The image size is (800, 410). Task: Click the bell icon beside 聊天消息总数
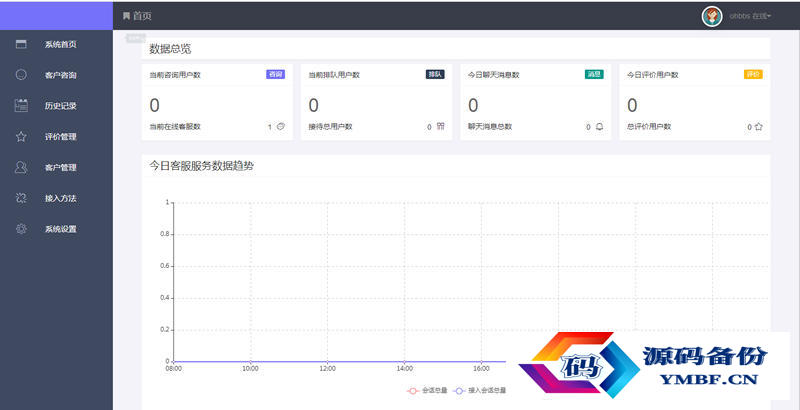coord(599,126)
